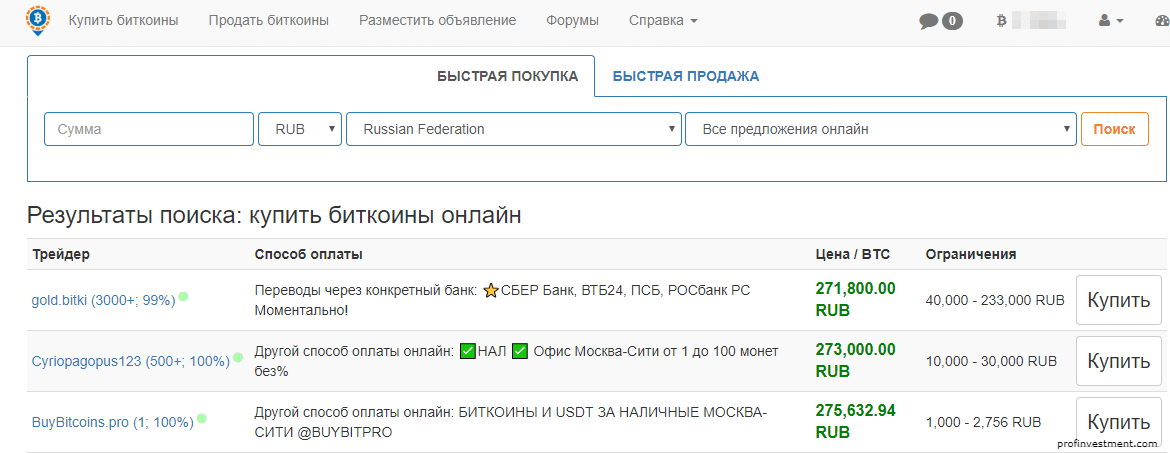Expand the Справка menu
The height and width of the screenshot is (453, 1170).
click(x=663, y=21)
